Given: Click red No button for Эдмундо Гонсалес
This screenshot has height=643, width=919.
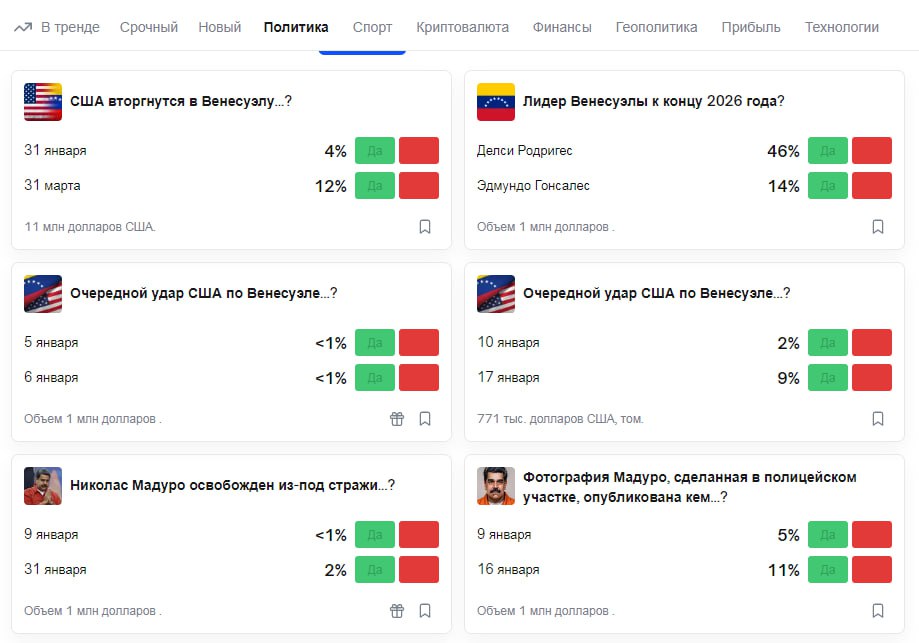Looking at the screenshot, I should tap(872, 186).
